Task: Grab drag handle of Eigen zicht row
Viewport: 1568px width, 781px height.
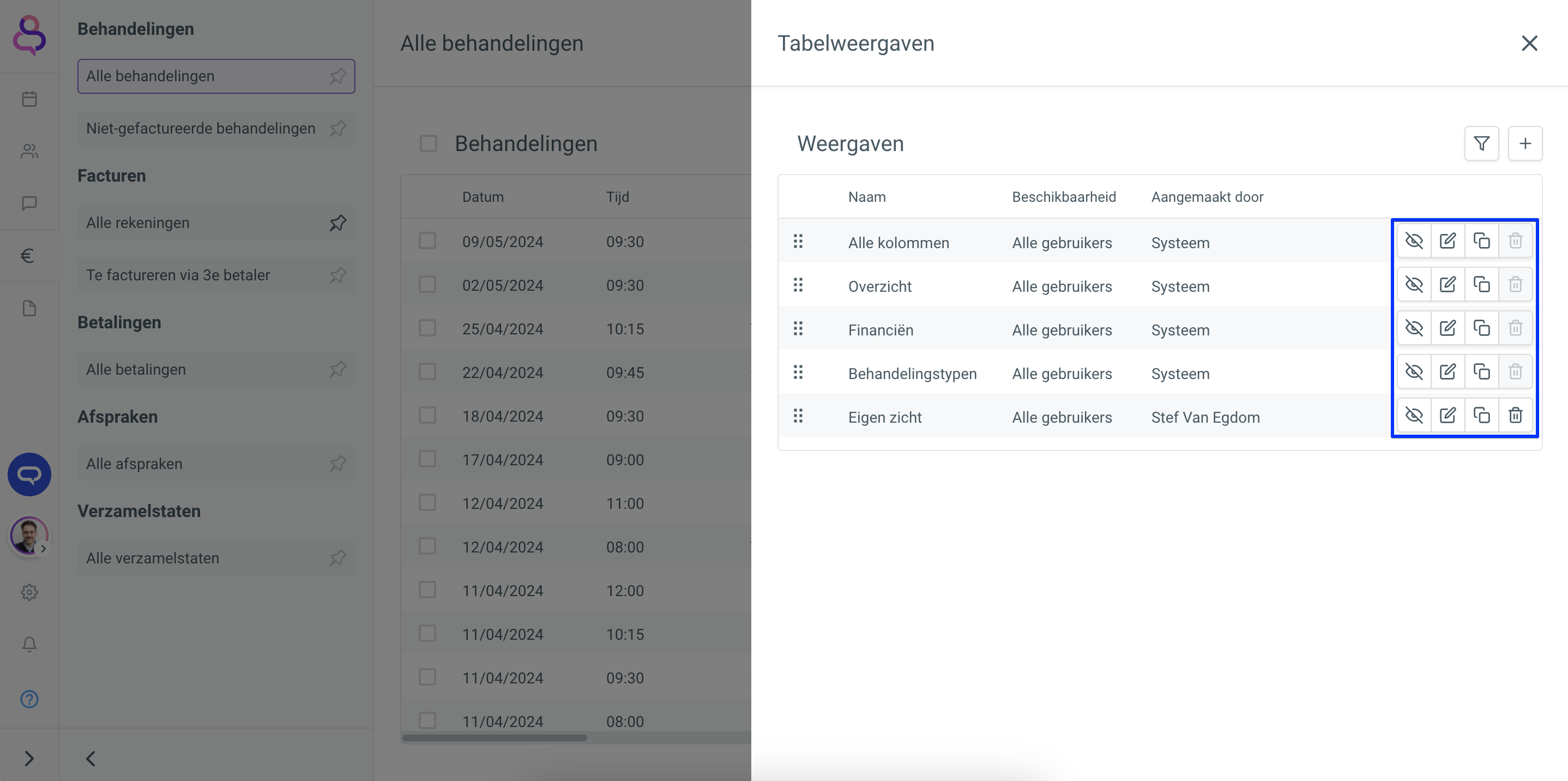Action: pyautogui.click(x=798, y=416)
